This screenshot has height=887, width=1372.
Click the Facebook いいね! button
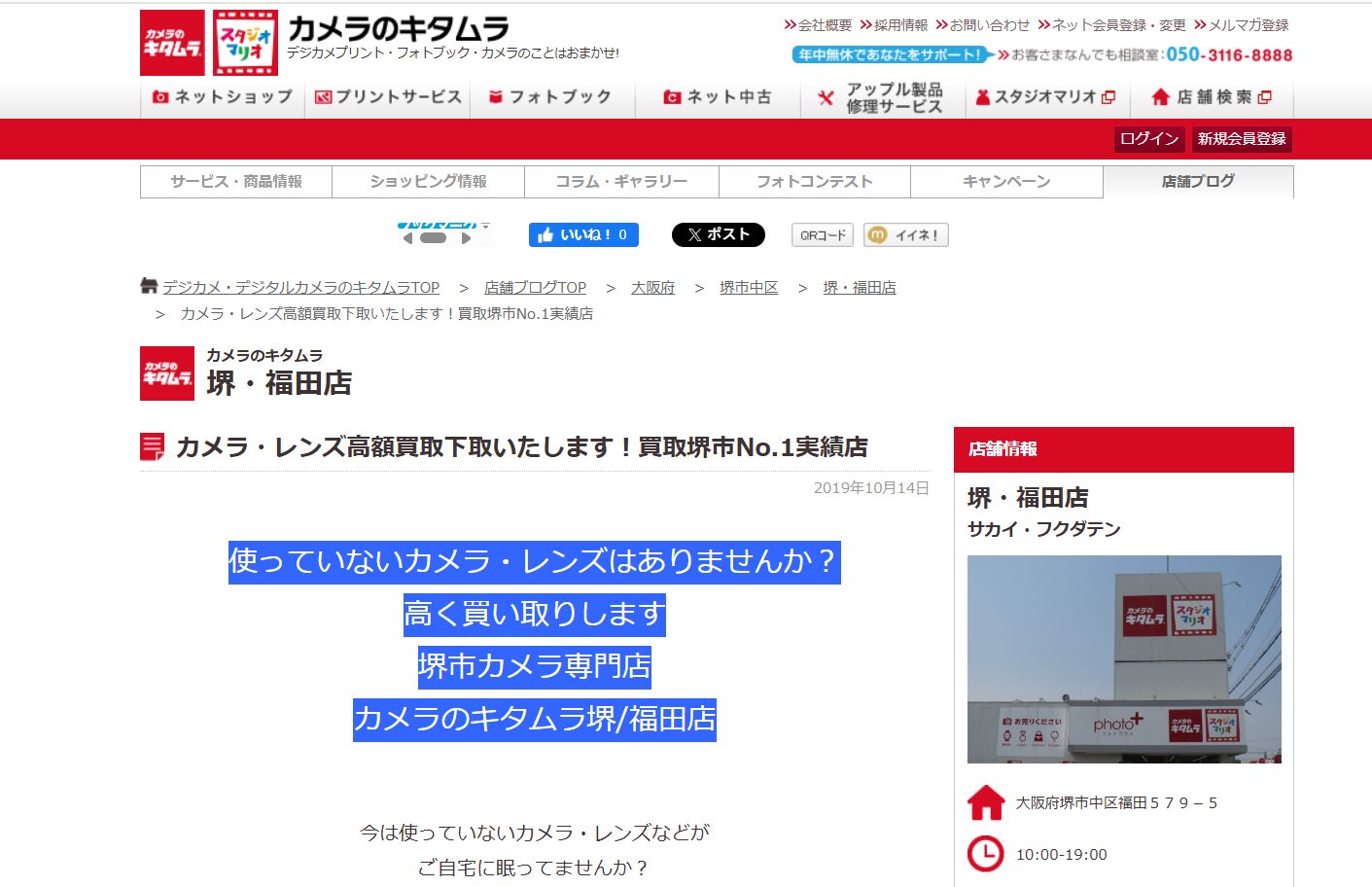click(583, 235)
